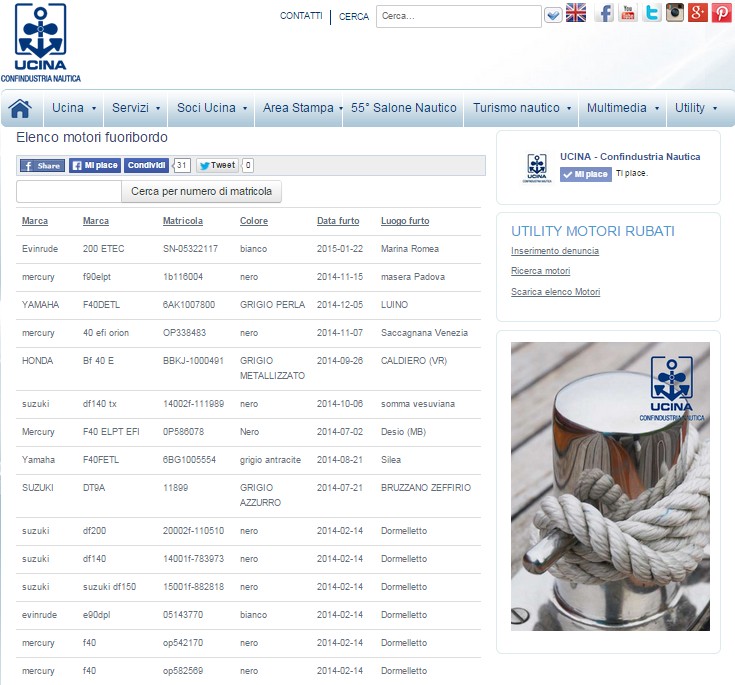Click the Mi piace button under title
Viewport: 735px width, 685px height.
(95, 166)
